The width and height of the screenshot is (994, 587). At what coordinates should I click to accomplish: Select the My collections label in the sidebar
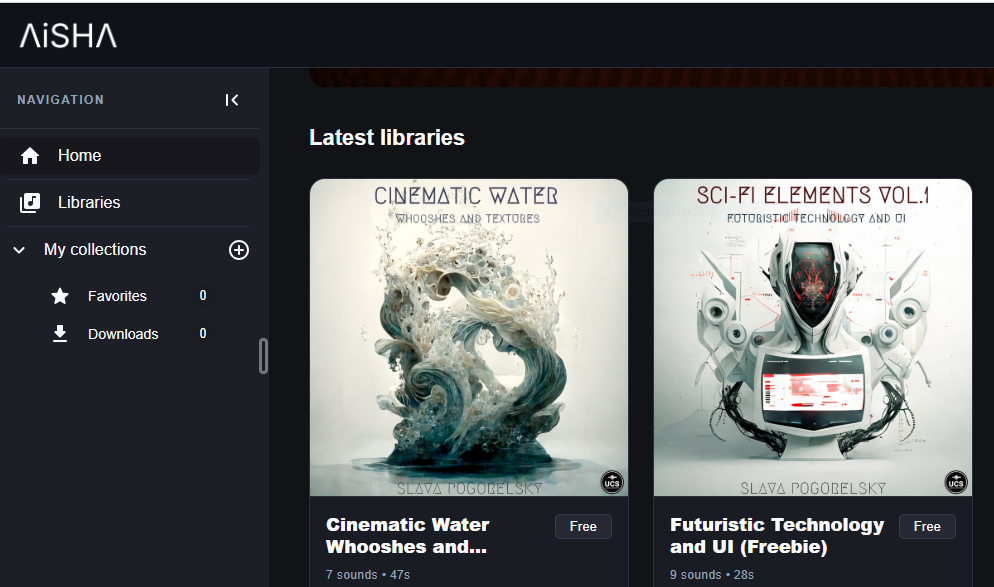click(95, 250)
